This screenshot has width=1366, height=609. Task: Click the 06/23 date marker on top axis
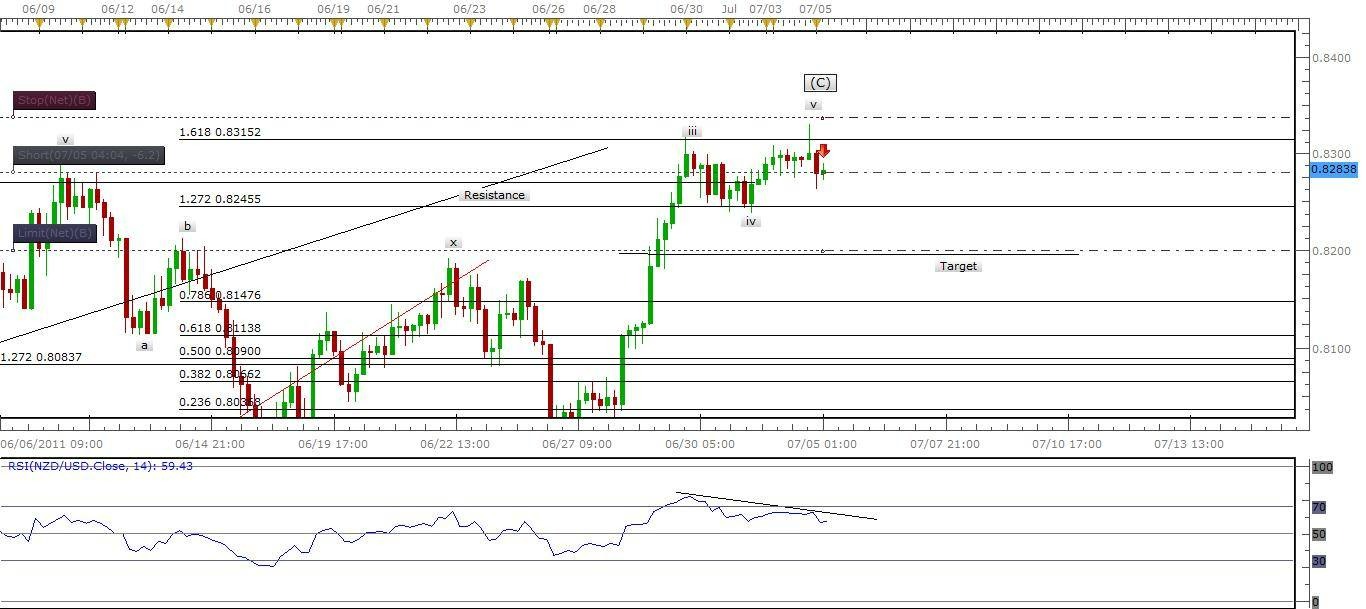tap(469, 8)
